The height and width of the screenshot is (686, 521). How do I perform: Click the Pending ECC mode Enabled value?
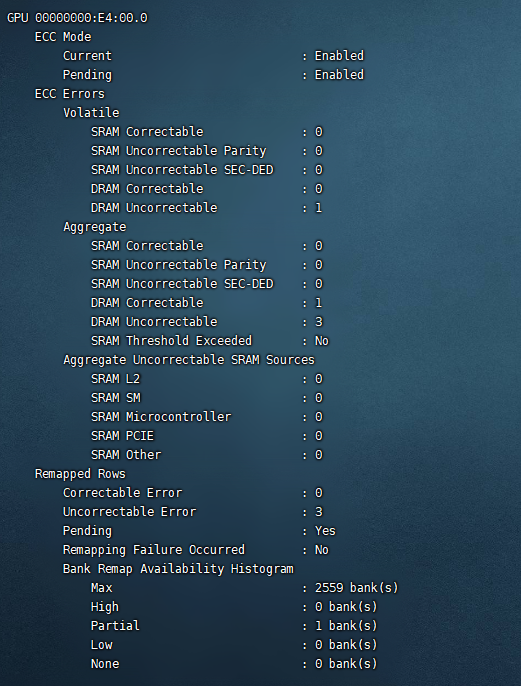(x=339, y=75)
